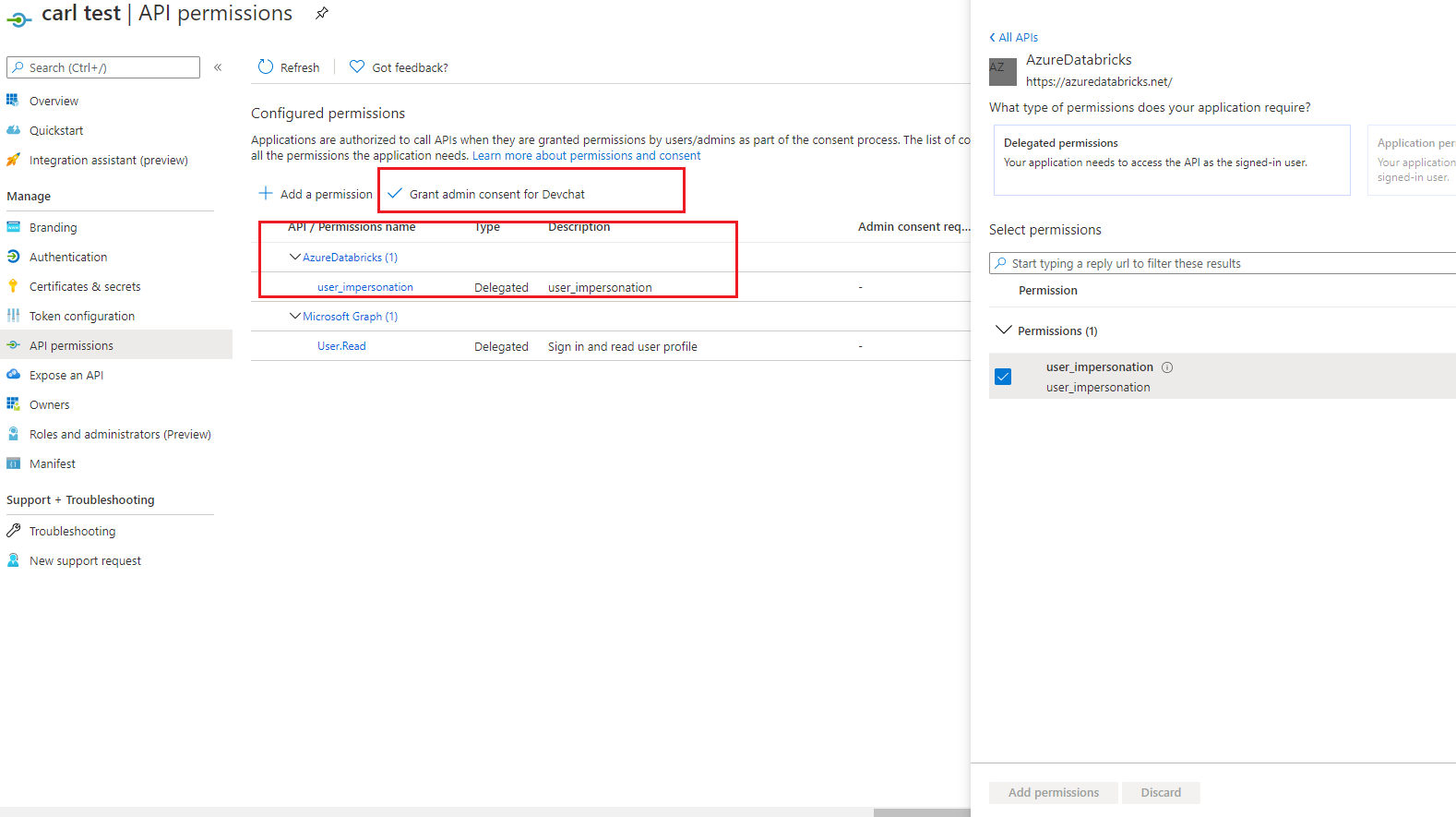Collapse the AzureDatabricks (1) permission group
Viewport: 1456px width, 817px height.
coord(295,257)
